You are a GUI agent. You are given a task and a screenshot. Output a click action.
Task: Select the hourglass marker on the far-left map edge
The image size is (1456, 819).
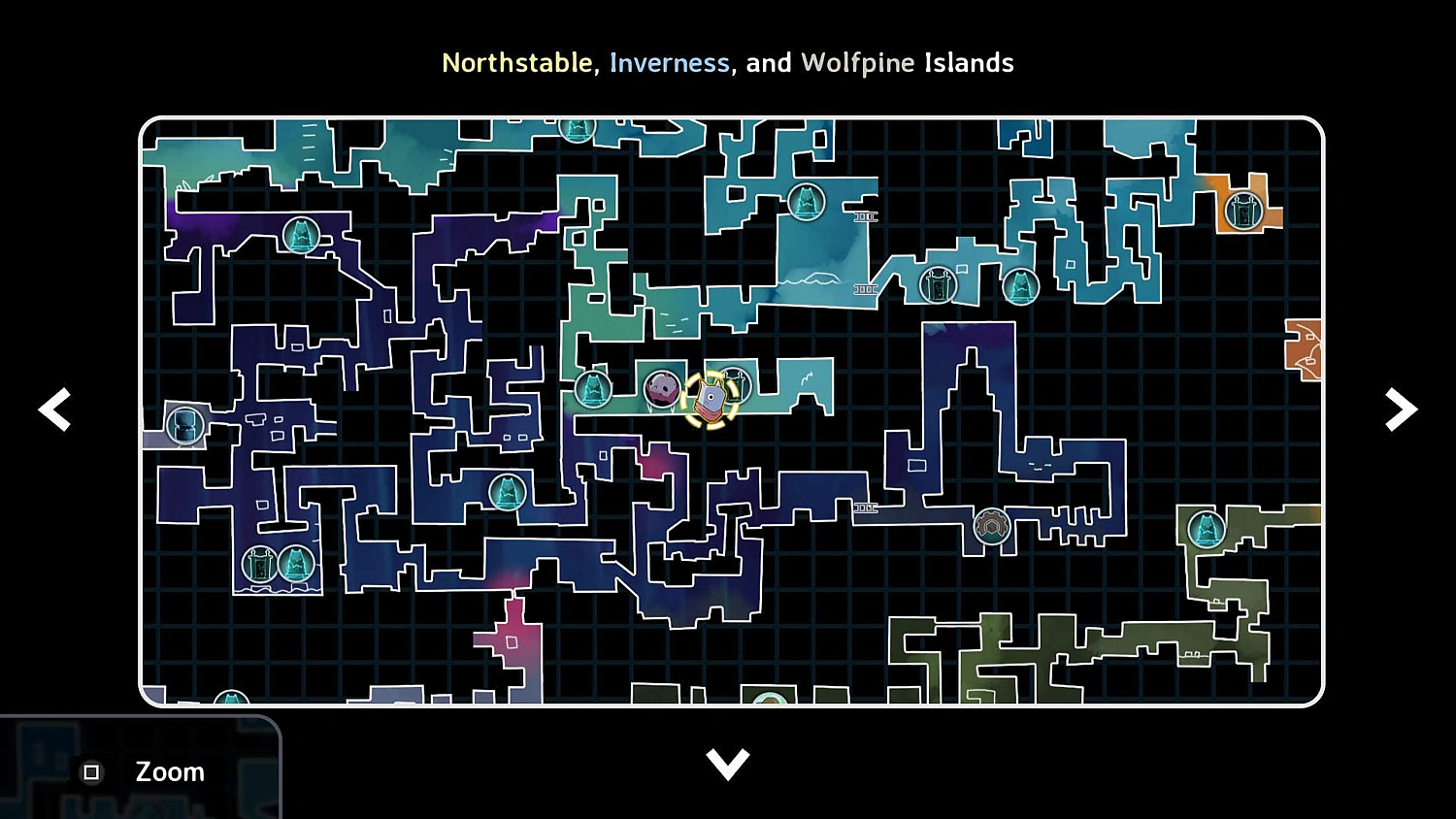click(182, 425)
